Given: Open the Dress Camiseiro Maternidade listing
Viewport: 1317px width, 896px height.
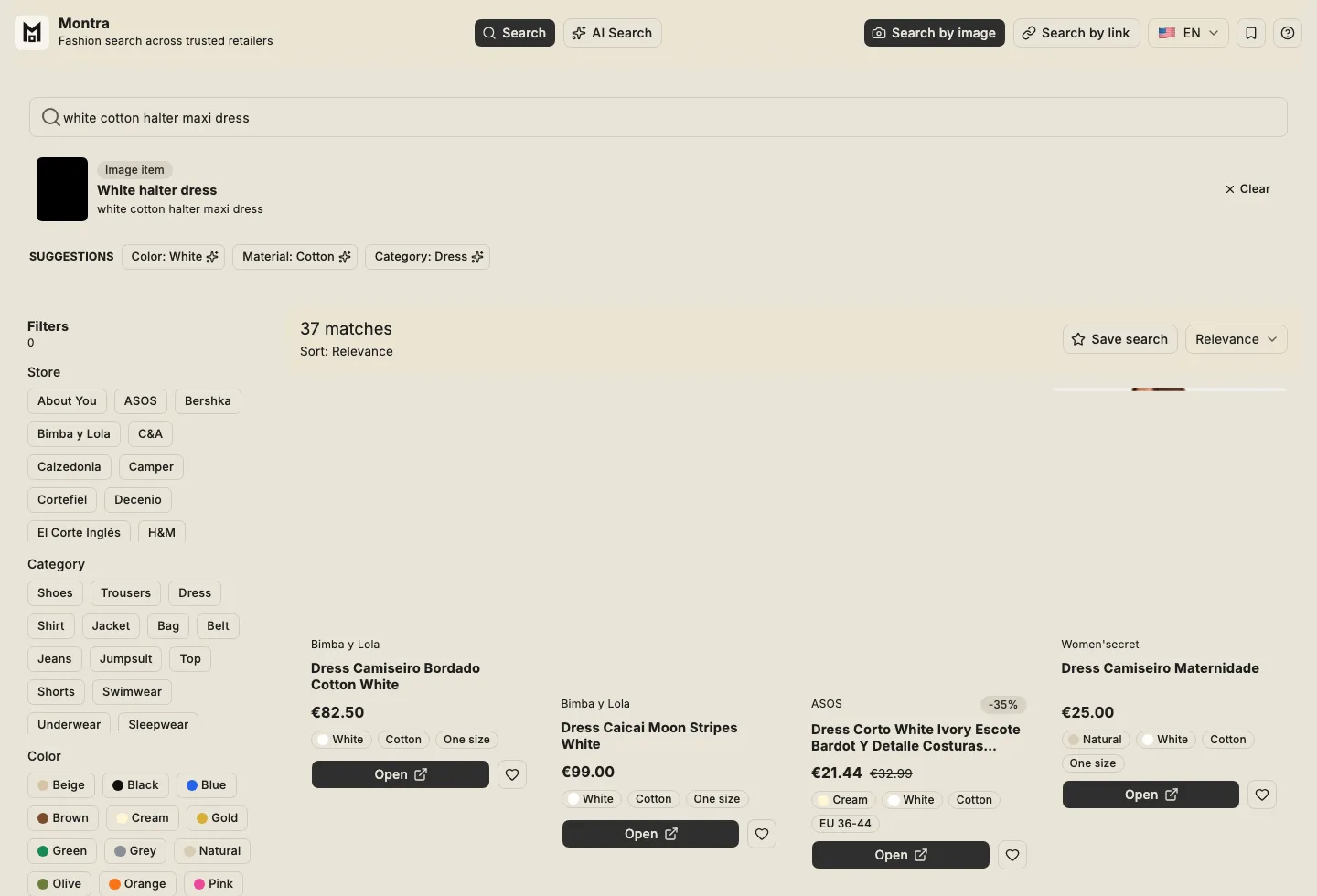Looking at the screenshot, I should tap(1151, 795).
